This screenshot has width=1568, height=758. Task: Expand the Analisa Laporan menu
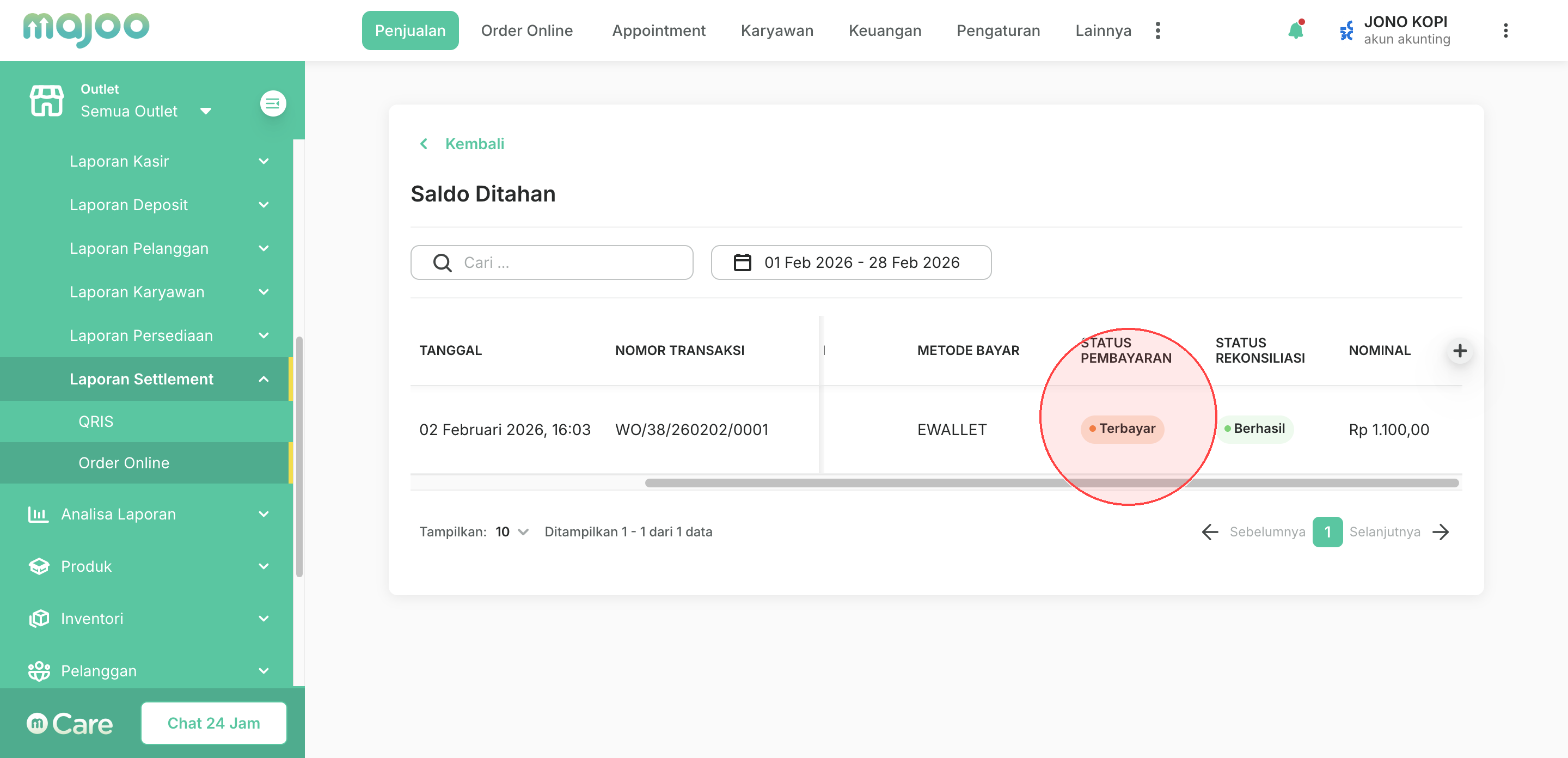(264, 514)
